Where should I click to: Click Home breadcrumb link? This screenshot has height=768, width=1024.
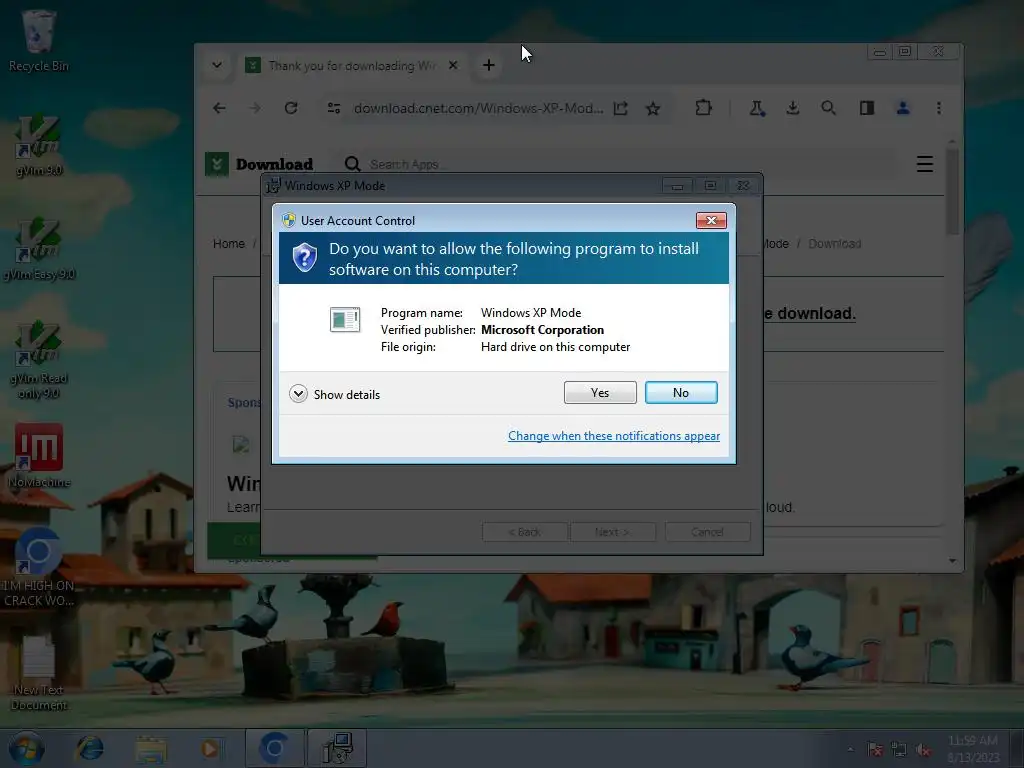(x=229, y=244)
